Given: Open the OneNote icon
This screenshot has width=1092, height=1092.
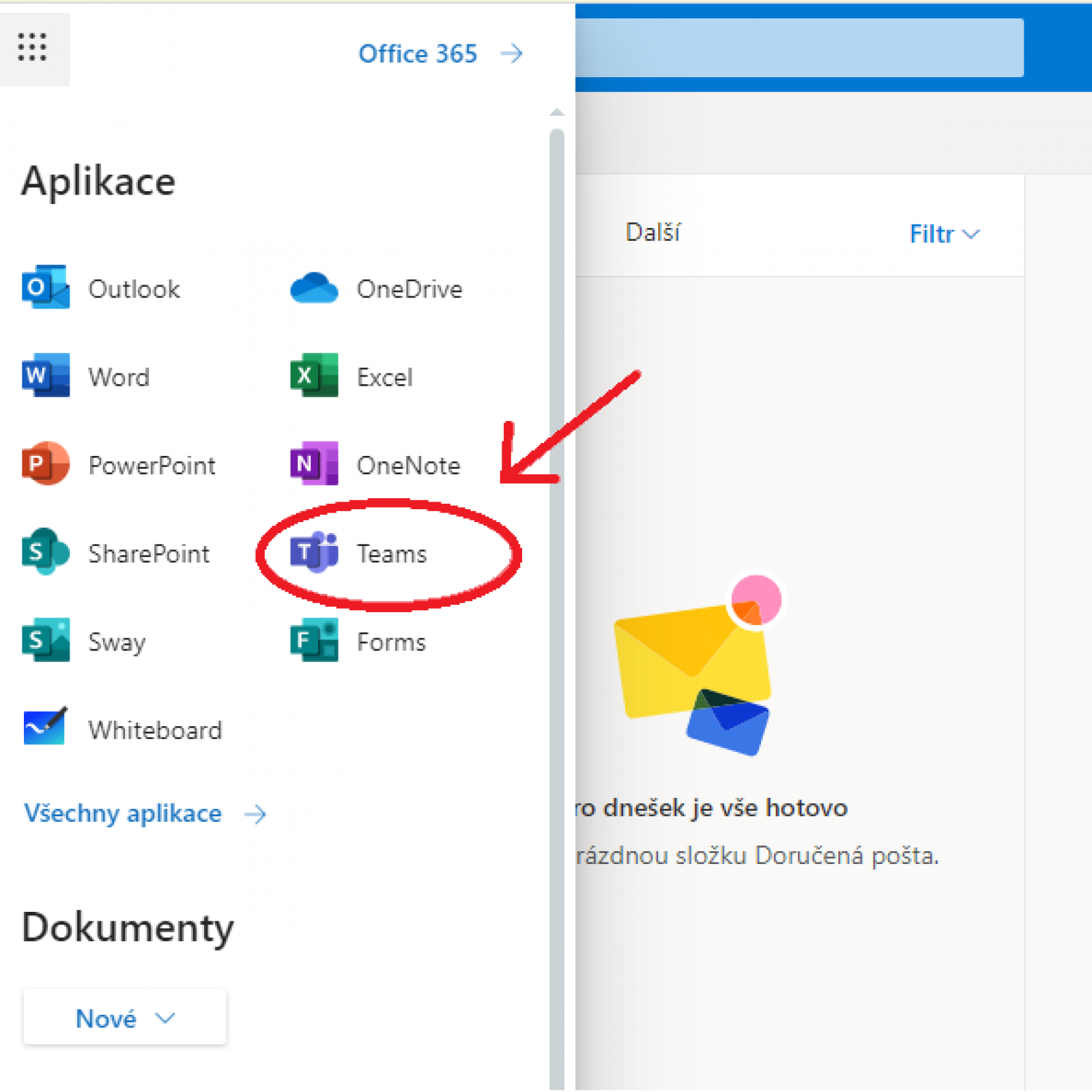Looking at the screenshot, I should 314,464.
